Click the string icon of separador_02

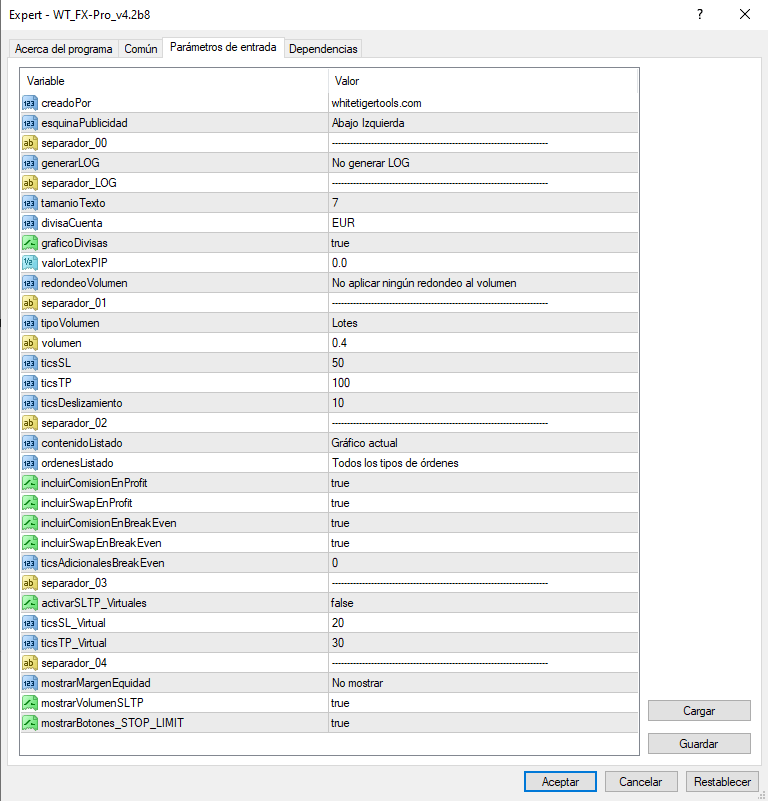30,423
